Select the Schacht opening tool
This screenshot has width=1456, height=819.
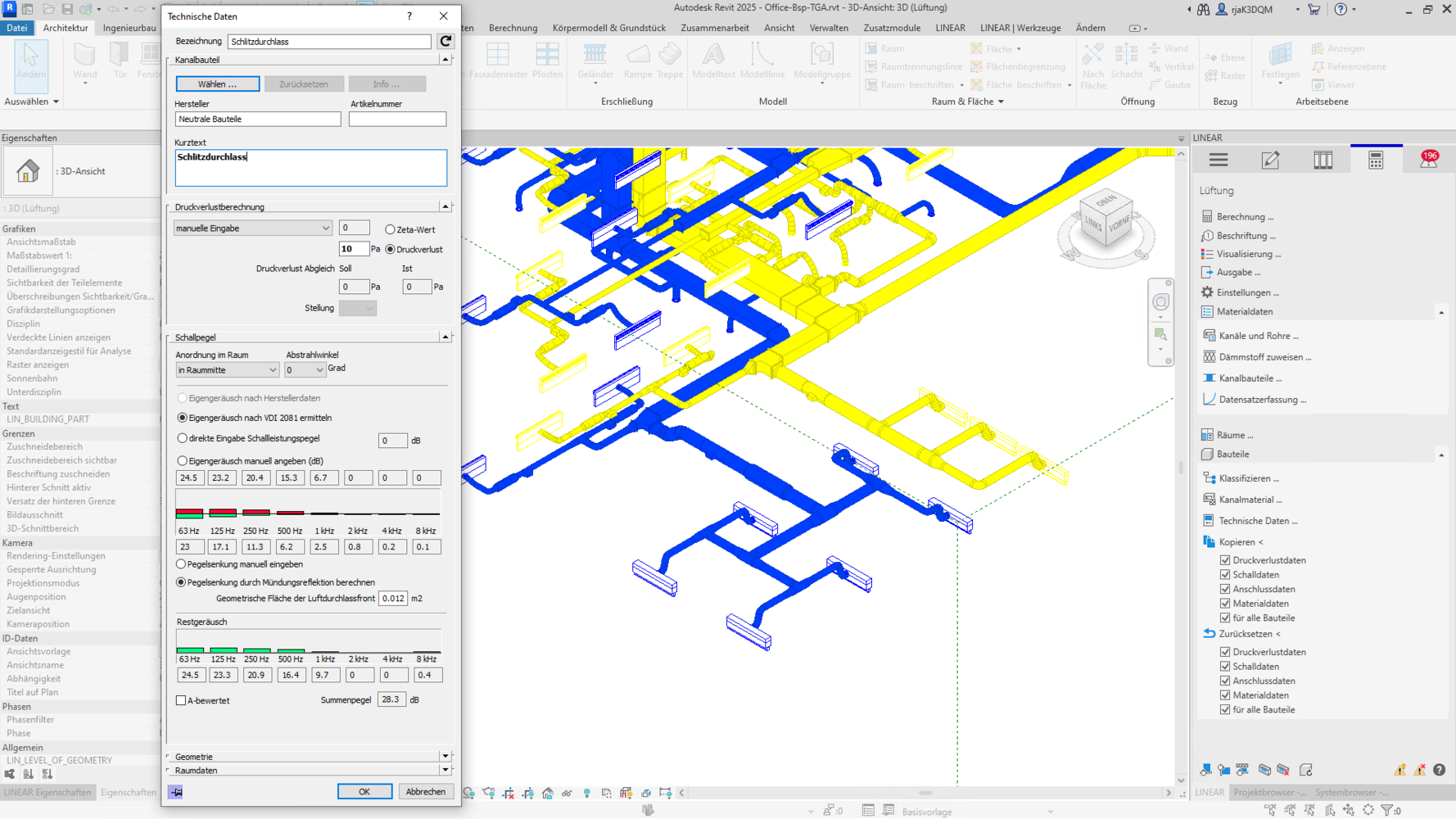[x=1126, y=61]
